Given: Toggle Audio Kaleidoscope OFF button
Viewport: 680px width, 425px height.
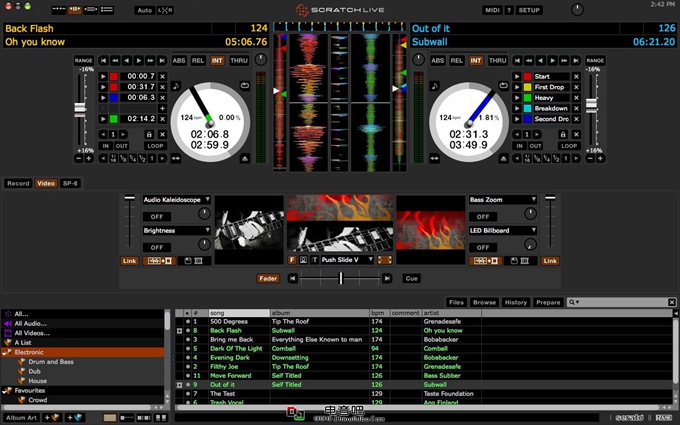Looking at the screenshot, I should pyautogui.click(x=157, y=216).
